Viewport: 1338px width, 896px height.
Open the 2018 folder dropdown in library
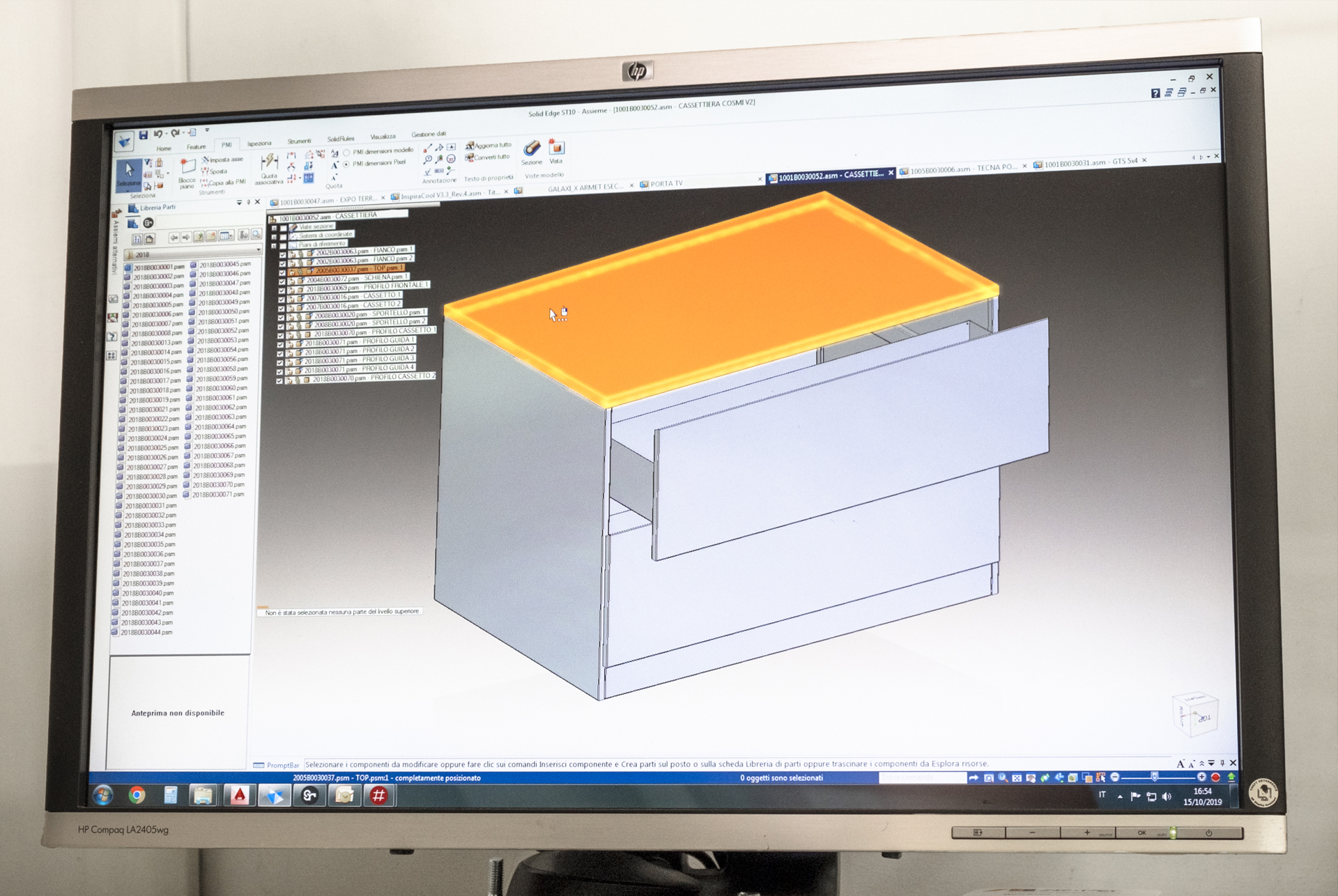pos(259,249)
